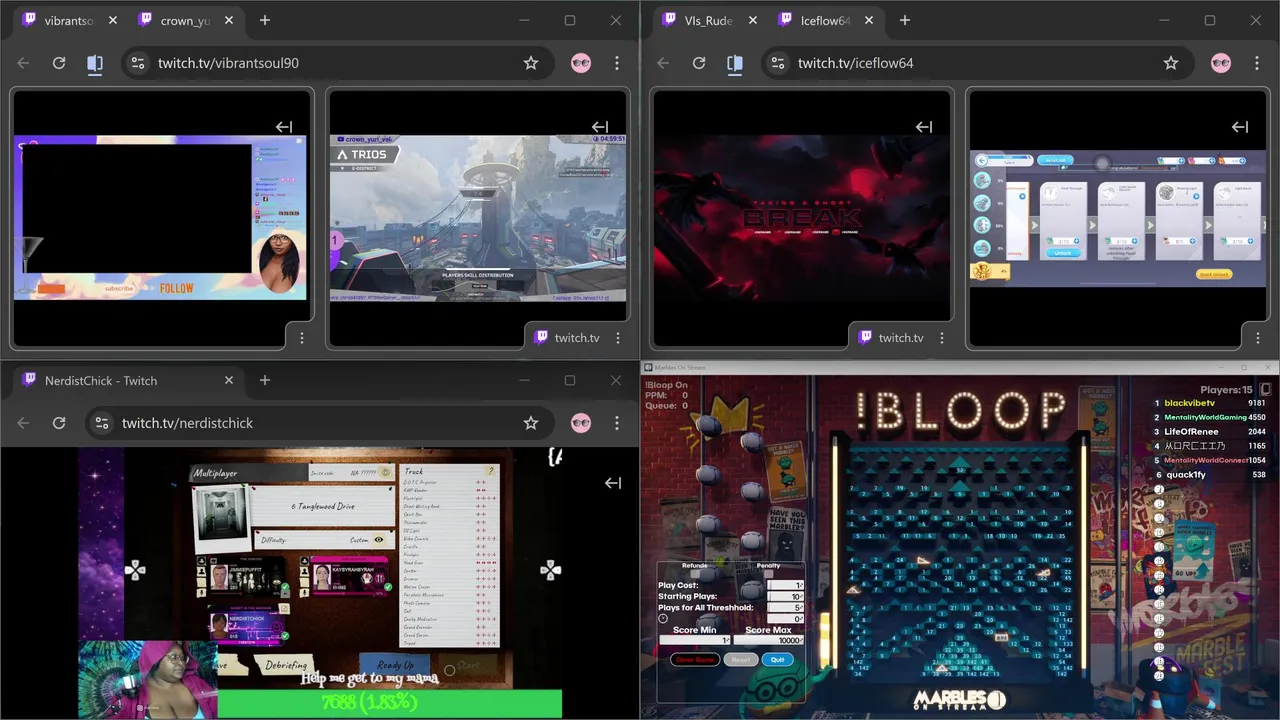Click the Starting Plays value field
1280x720 pixels.
coord(786,596)
